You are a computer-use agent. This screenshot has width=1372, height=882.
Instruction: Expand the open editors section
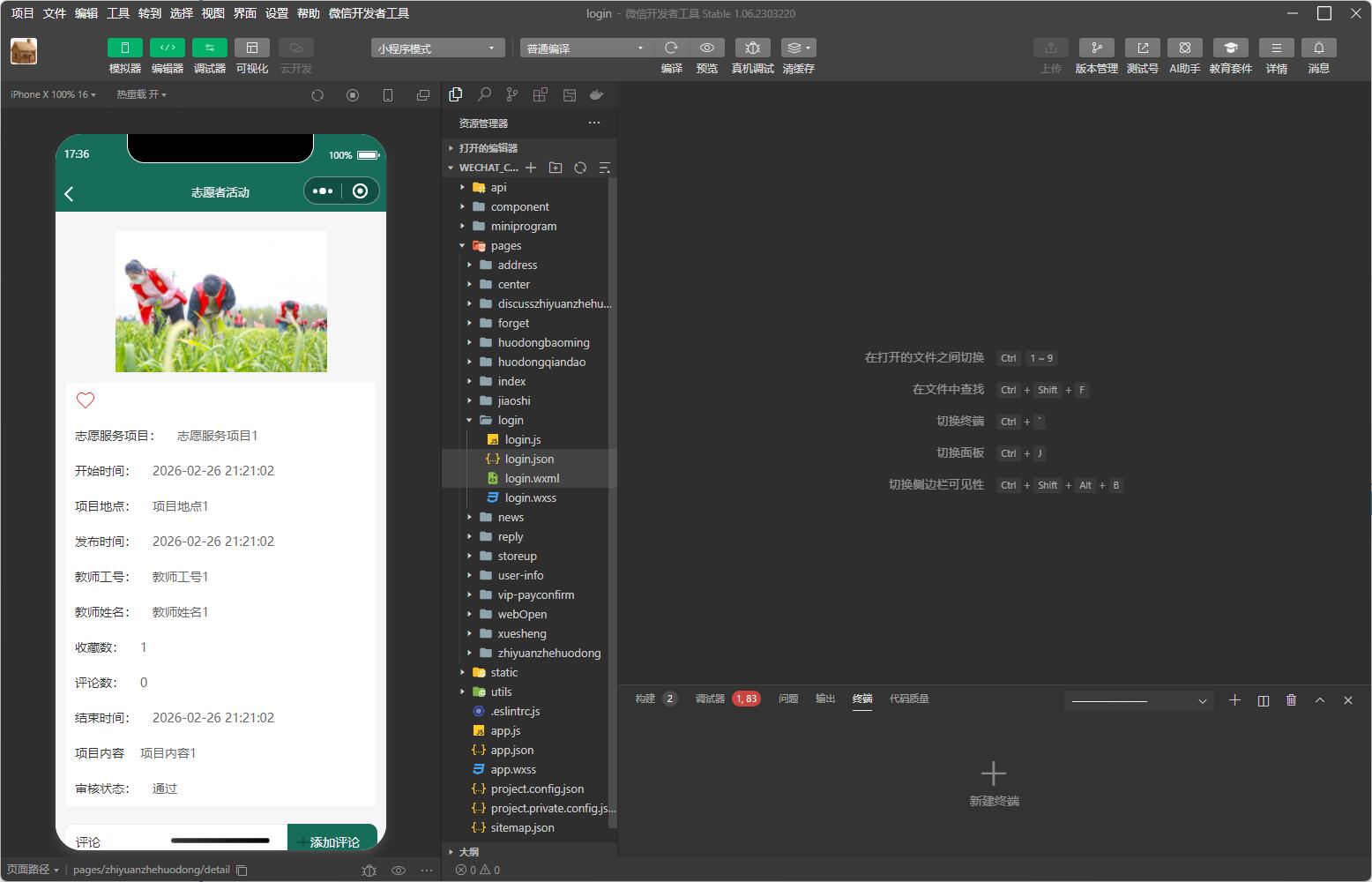coord(529,148)
